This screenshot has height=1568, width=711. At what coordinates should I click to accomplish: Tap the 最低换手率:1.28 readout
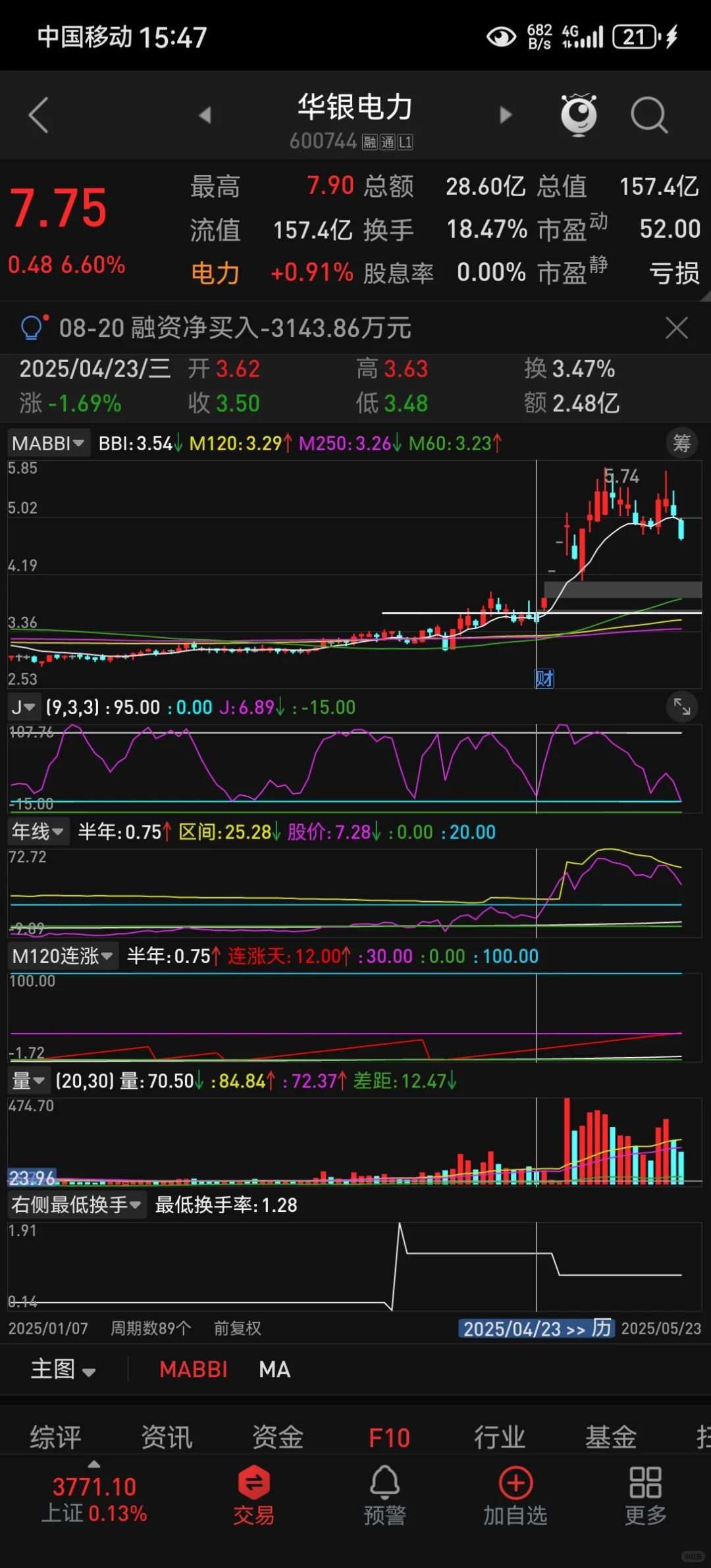(226, 1205)
